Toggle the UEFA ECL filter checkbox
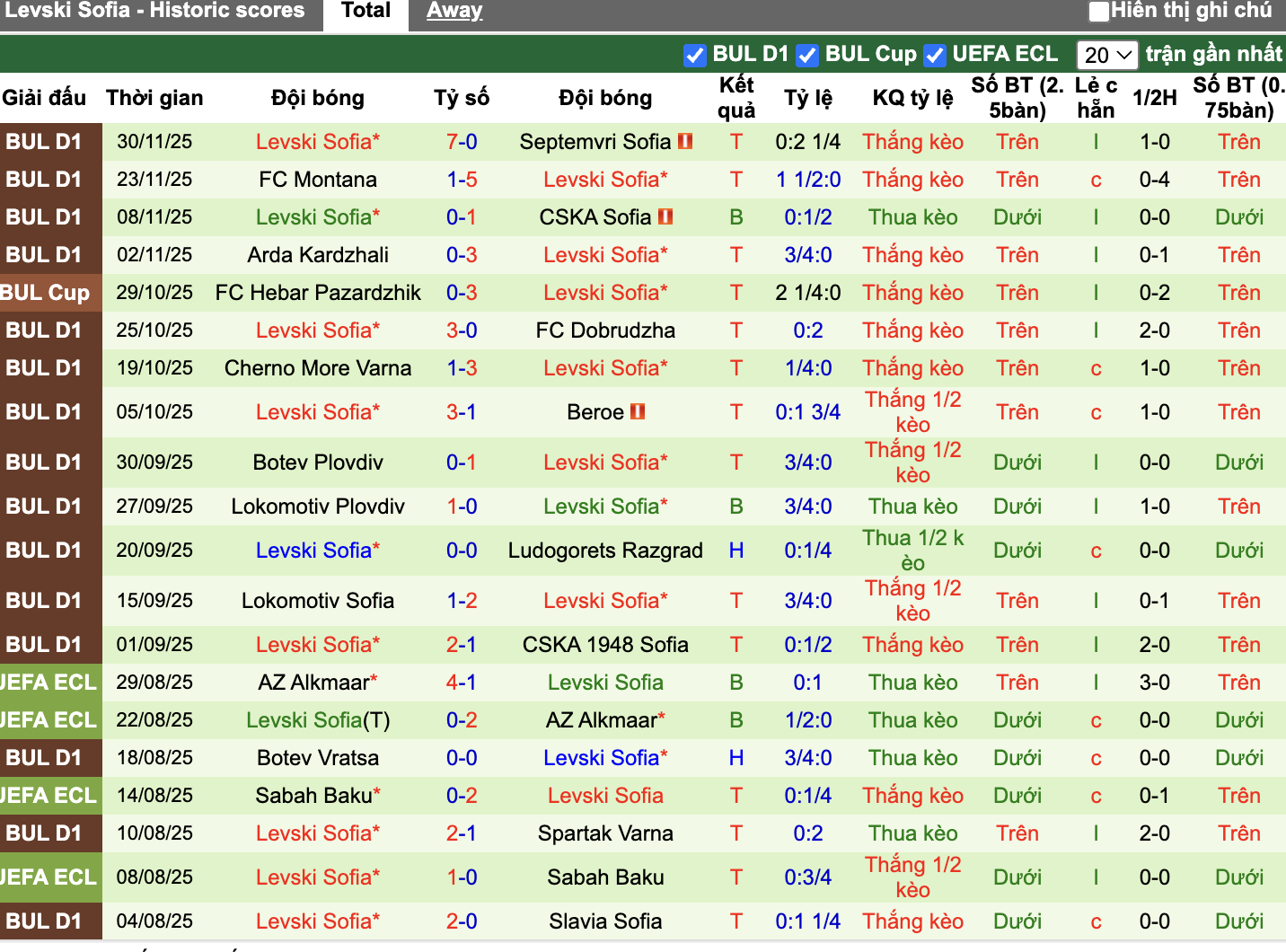Image resolution: width=1286 pixels, height=952 pixels. (935, 55)
